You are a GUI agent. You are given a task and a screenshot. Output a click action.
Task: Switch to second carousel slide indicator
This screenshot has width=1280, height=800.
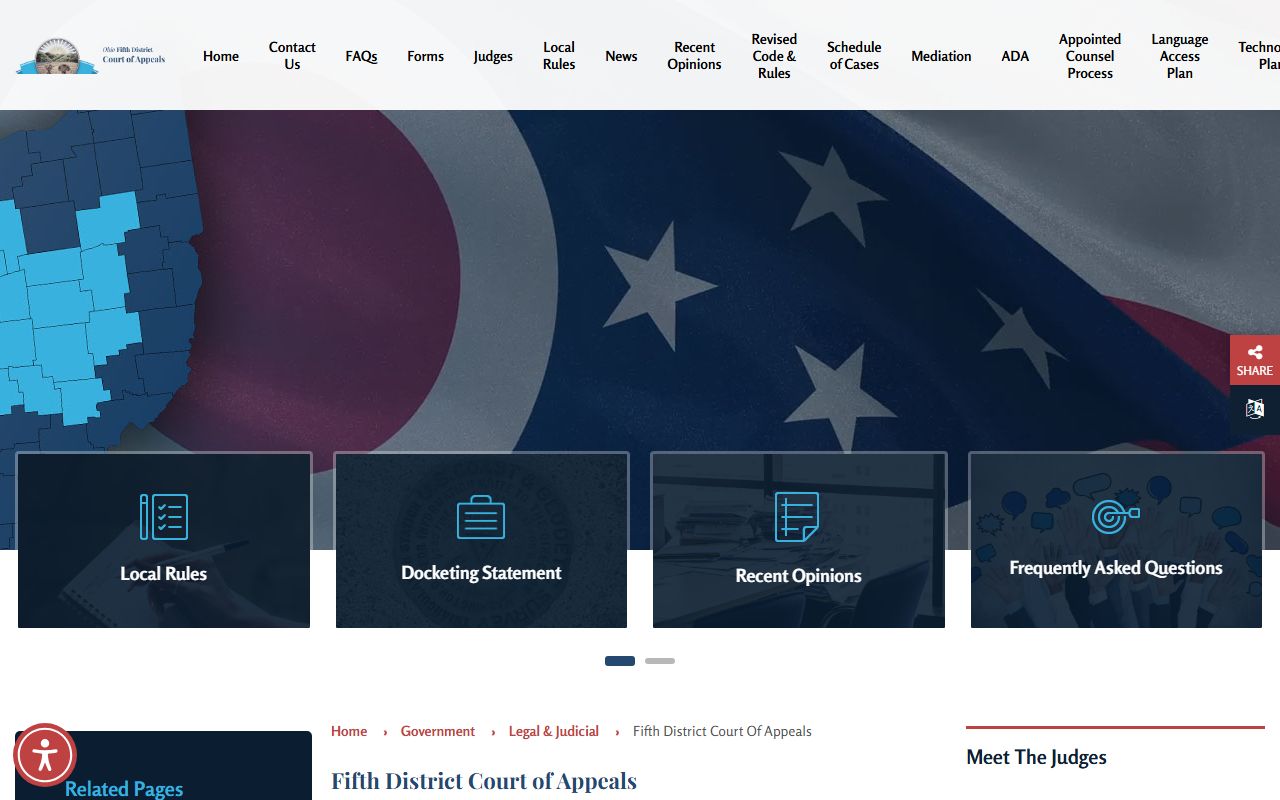pos(660,661)
